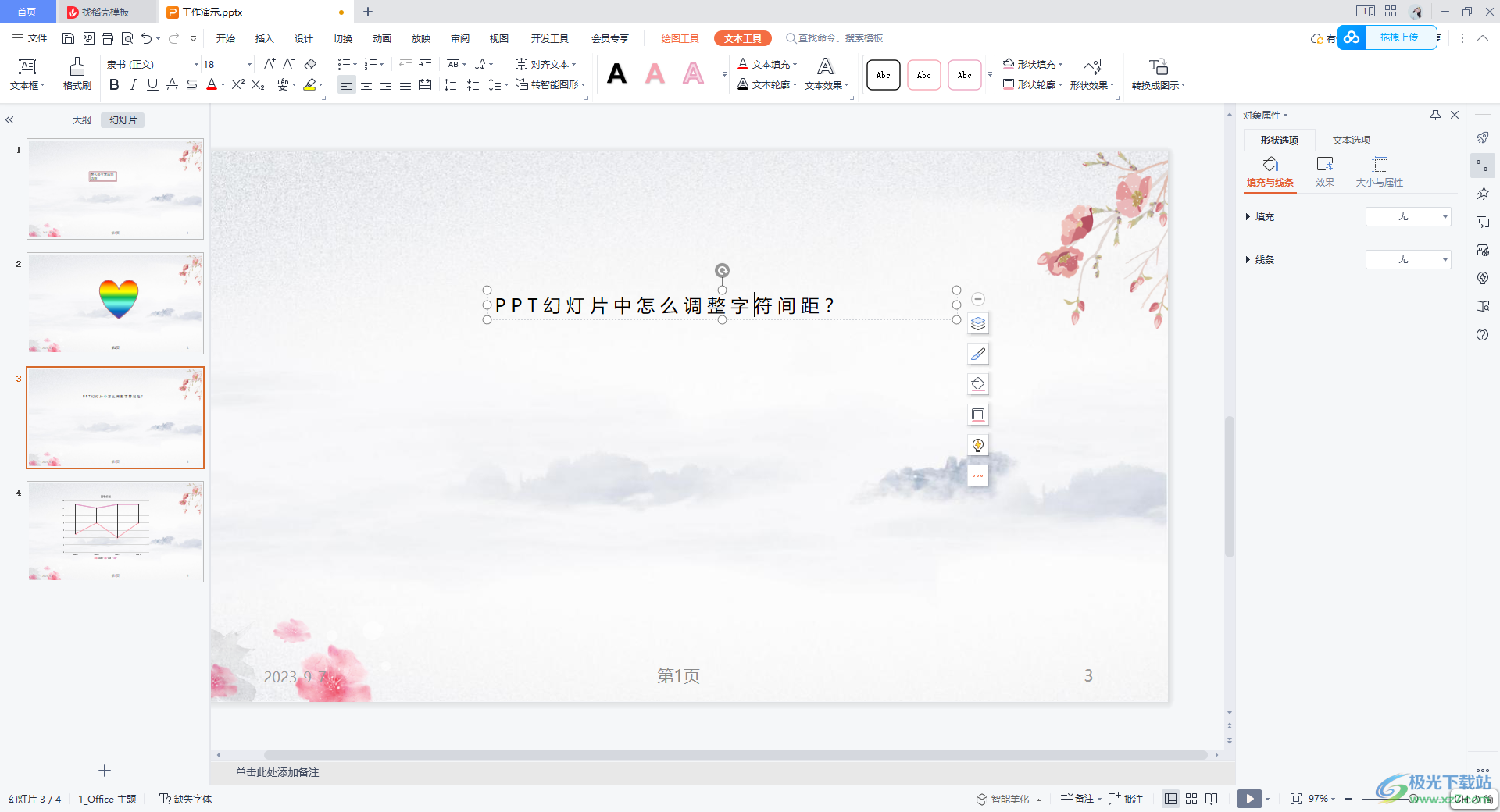Decrease font size with A- icon
This screenshot has height=812, width=1500.
pos(289,64)
